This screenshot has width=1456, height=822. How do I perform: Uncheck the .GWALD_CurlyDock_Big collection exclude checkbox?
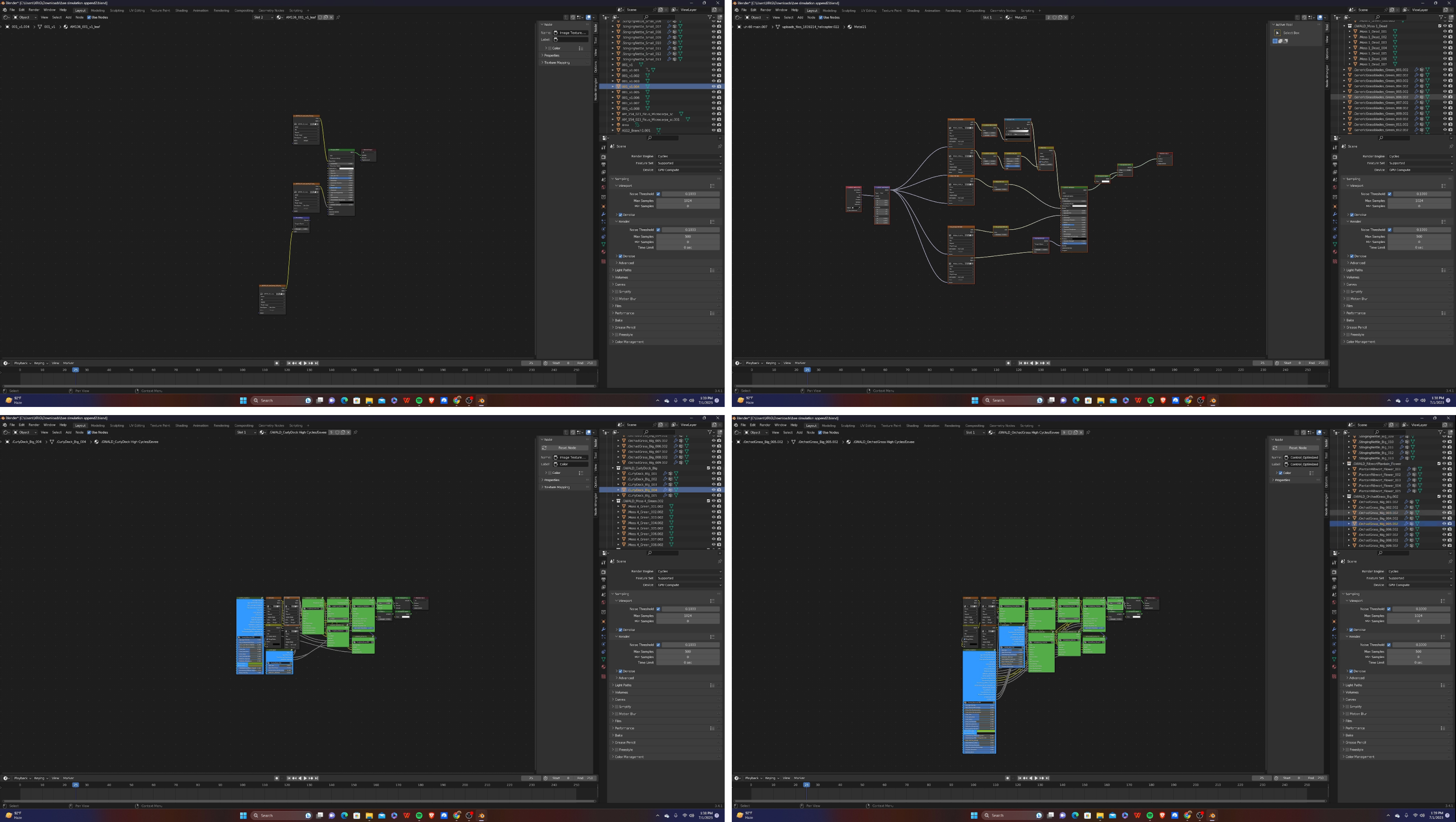(708, 468)
